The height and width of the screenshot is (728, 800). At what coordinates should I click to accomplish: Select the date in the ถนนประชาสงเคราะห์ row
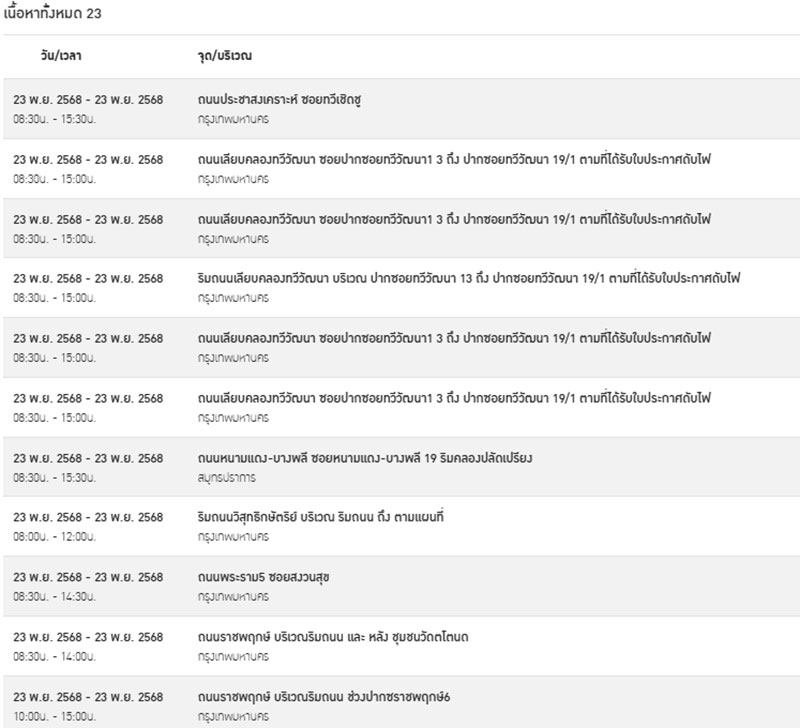pos(88,100)
